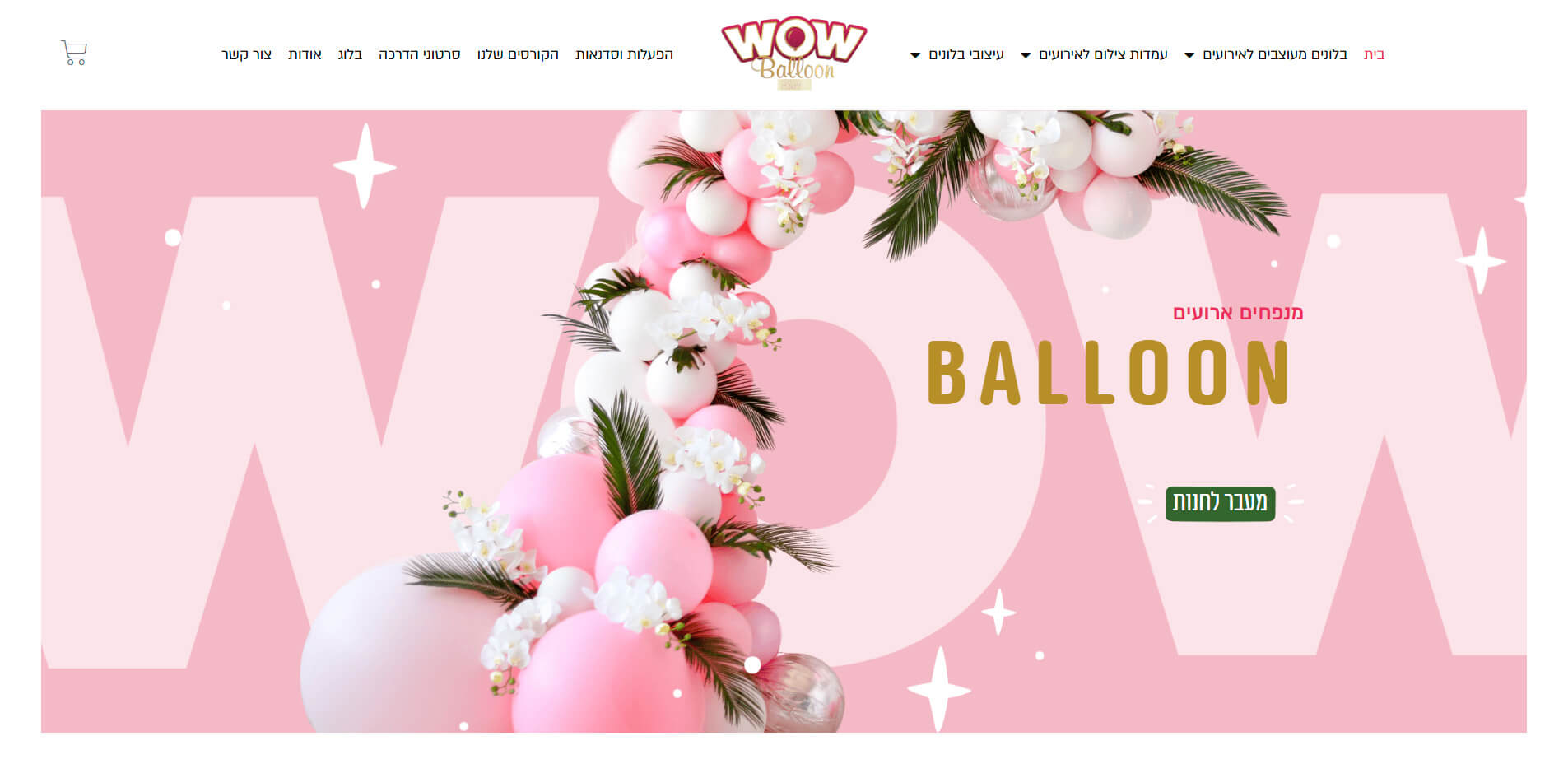Expand the עמדות צילום לאירועים dropdown arrow
The width and height of the screenshot is (1568, 778).
point(1026,55)
